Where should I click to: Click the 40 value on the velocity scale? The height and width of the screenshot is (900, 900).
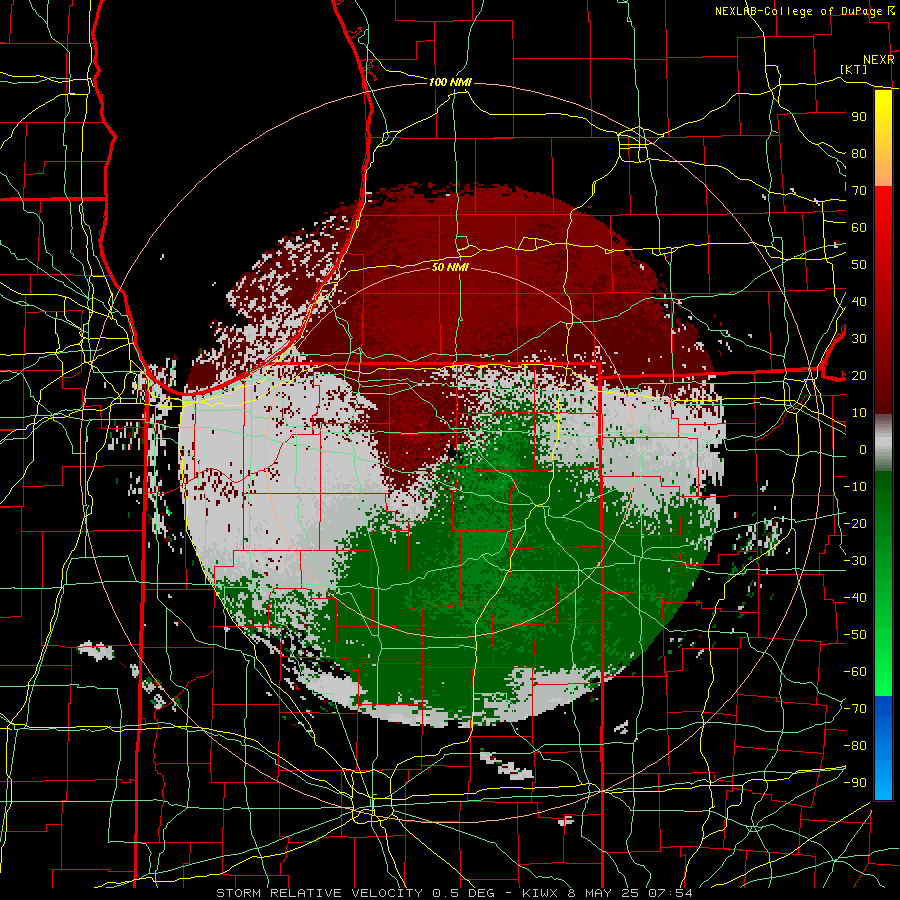(859, 301)
